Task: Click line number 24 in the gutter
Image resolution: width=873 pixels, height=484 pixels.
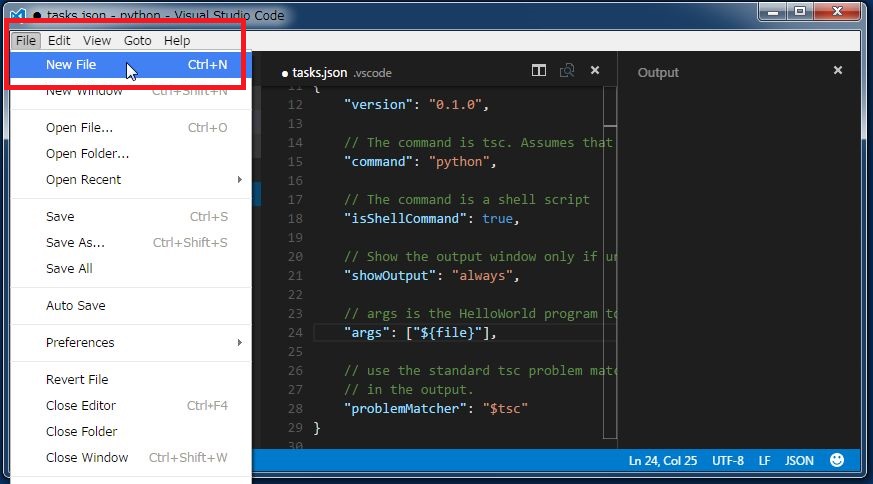Action: [296, 333]
